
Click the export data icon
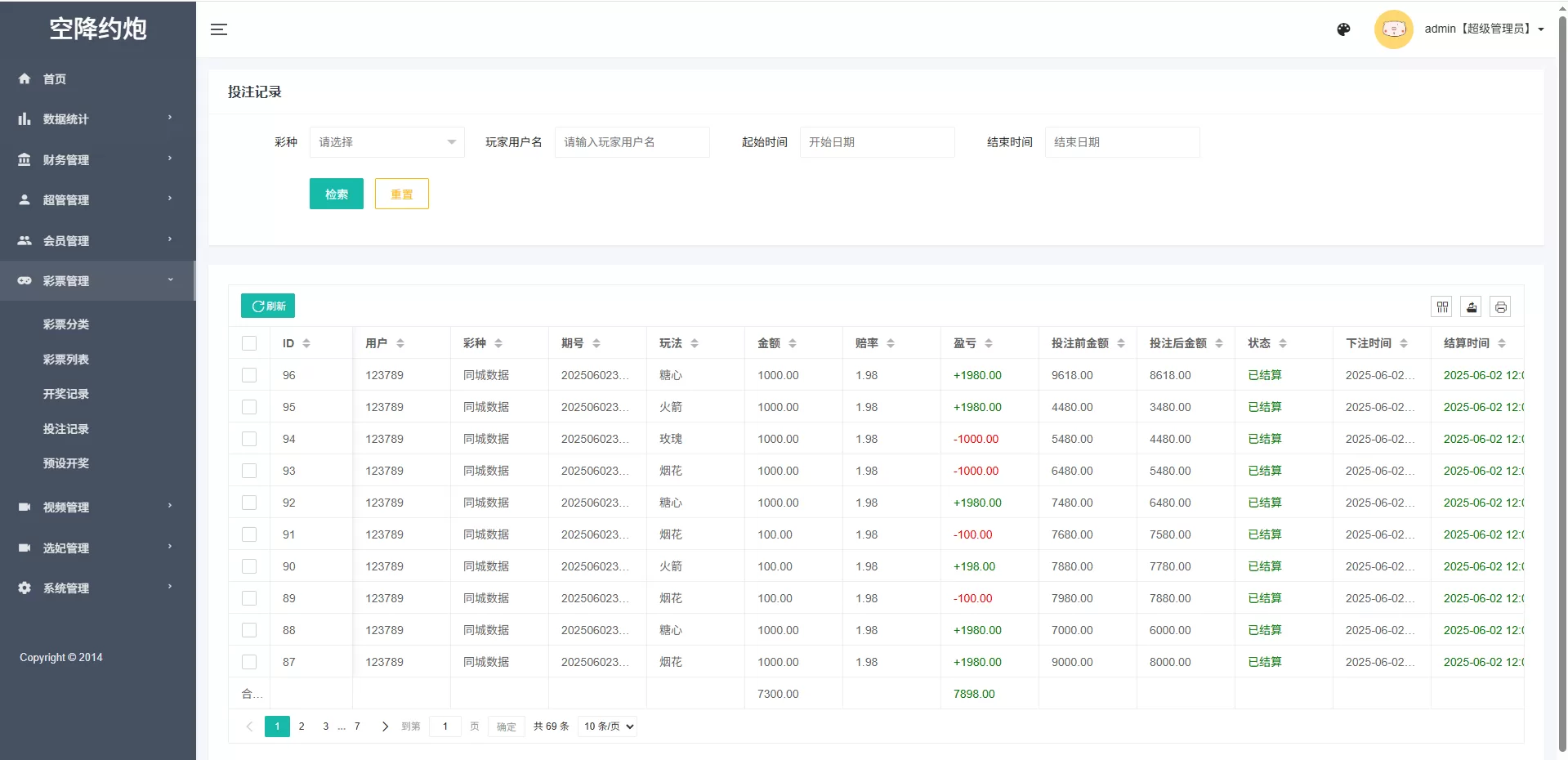click(1471, 306)
